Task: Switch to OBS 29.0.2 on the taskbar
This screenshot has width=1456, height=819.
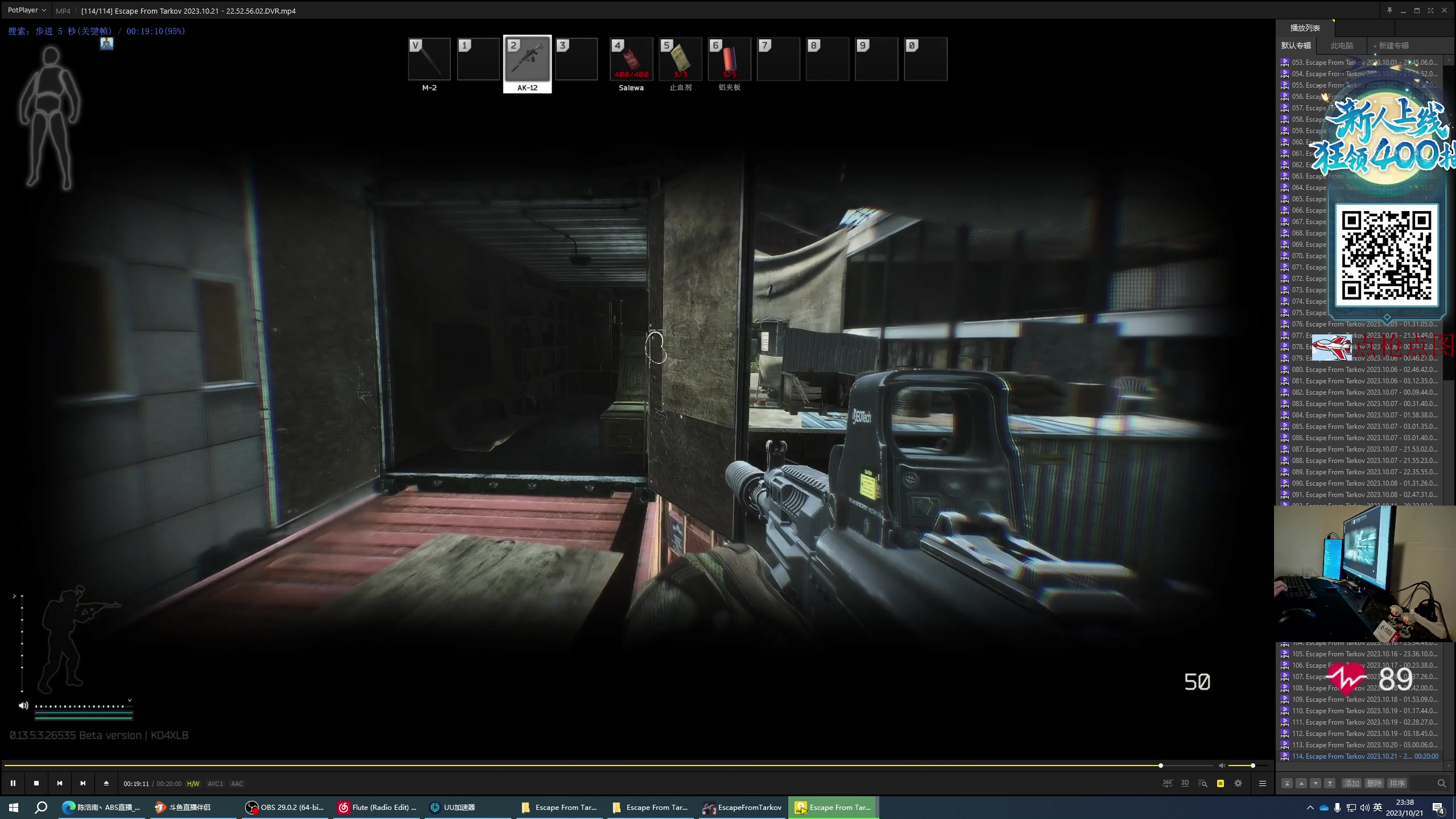Action: click(x=284, y=808)
